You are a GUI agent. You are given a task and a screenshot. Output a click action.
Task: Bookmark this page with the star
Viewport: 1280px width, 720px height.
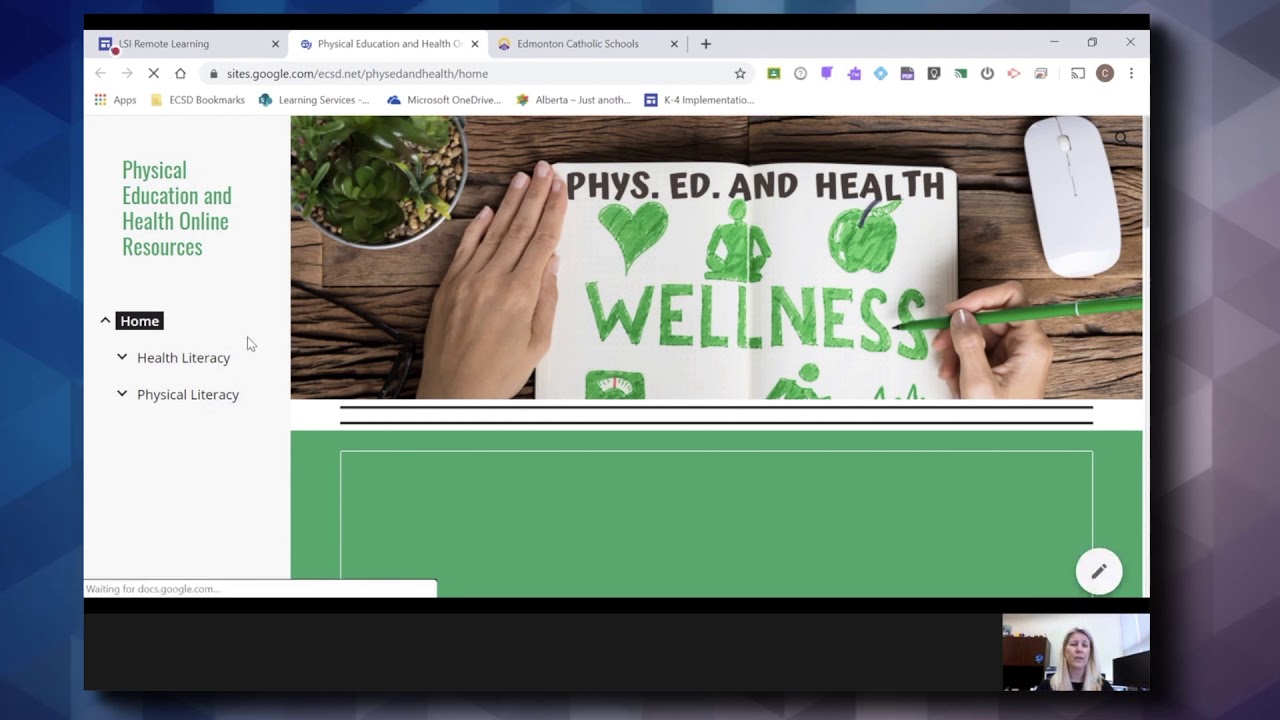(x=740, y=73)
